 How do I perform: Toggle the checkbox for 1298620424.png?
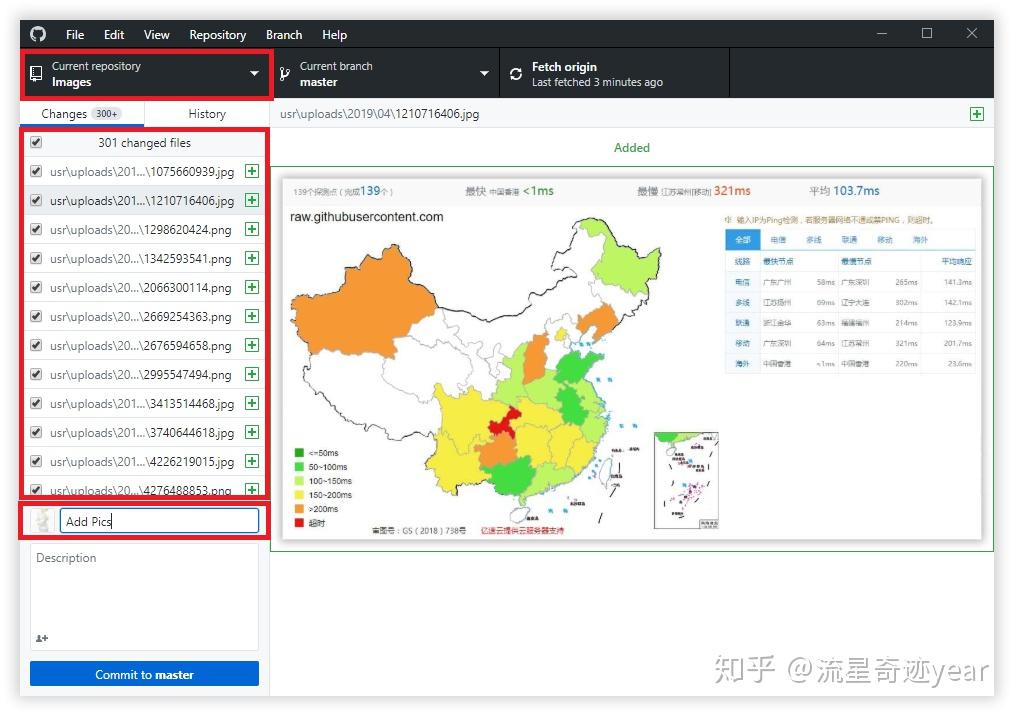pos(36,229)
